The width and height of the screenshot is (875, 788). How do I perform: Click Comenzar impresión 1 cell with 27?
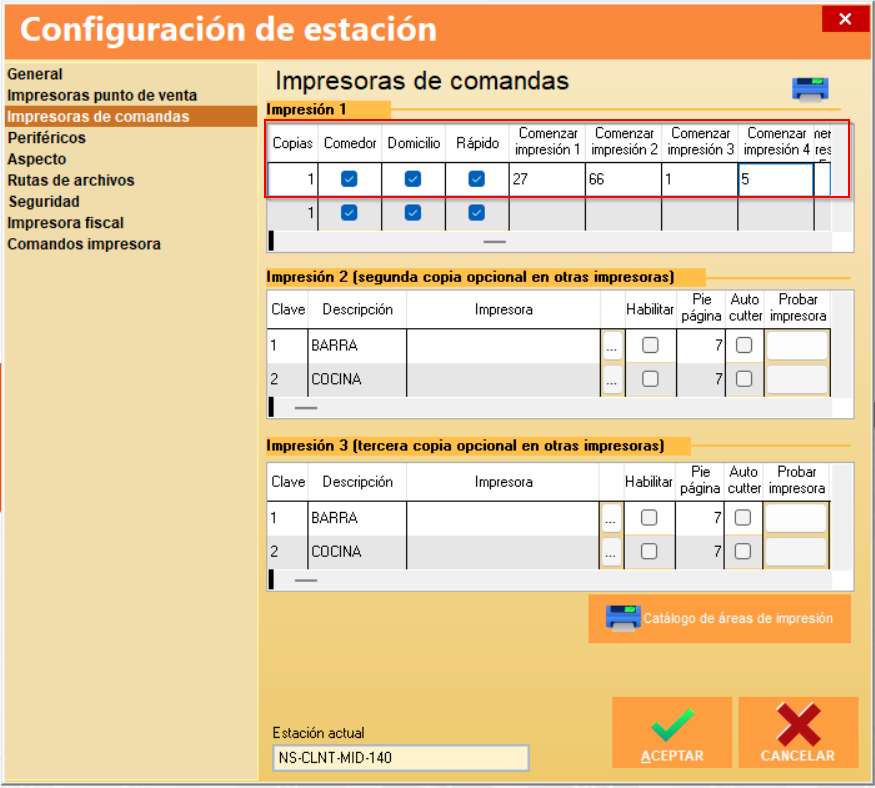click(547, 179)
